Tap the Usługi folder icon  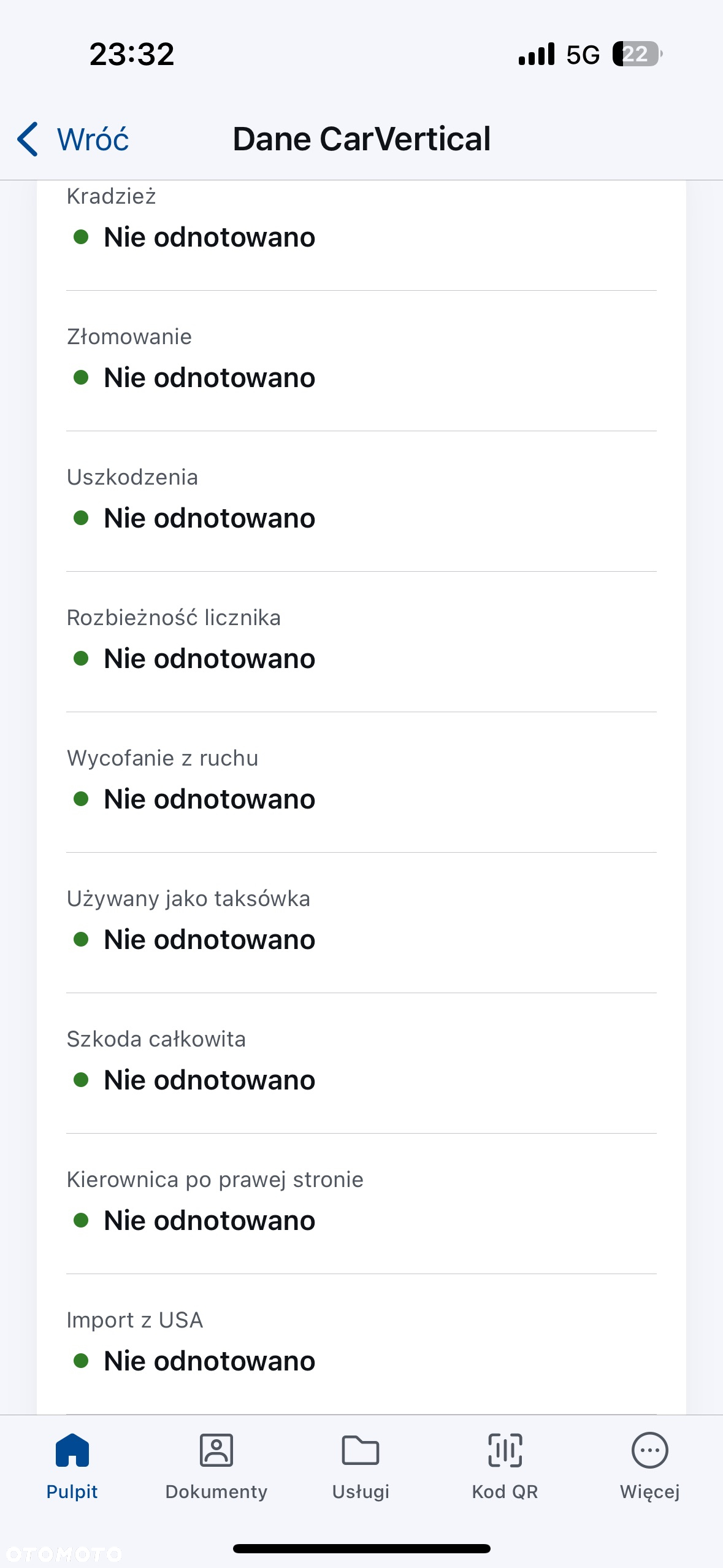(x=361, y=1450)
